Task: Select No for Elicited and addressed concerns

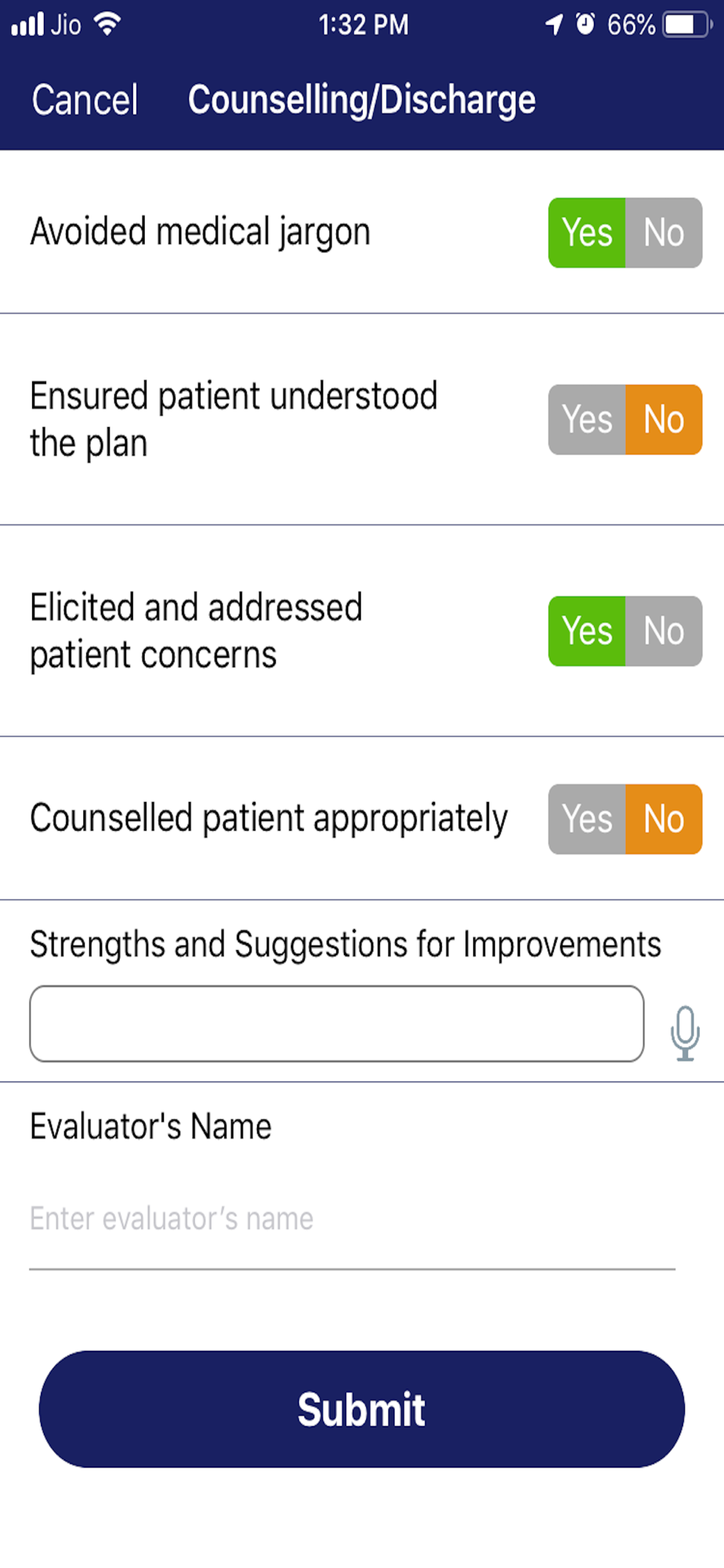Action: [664, 631]
